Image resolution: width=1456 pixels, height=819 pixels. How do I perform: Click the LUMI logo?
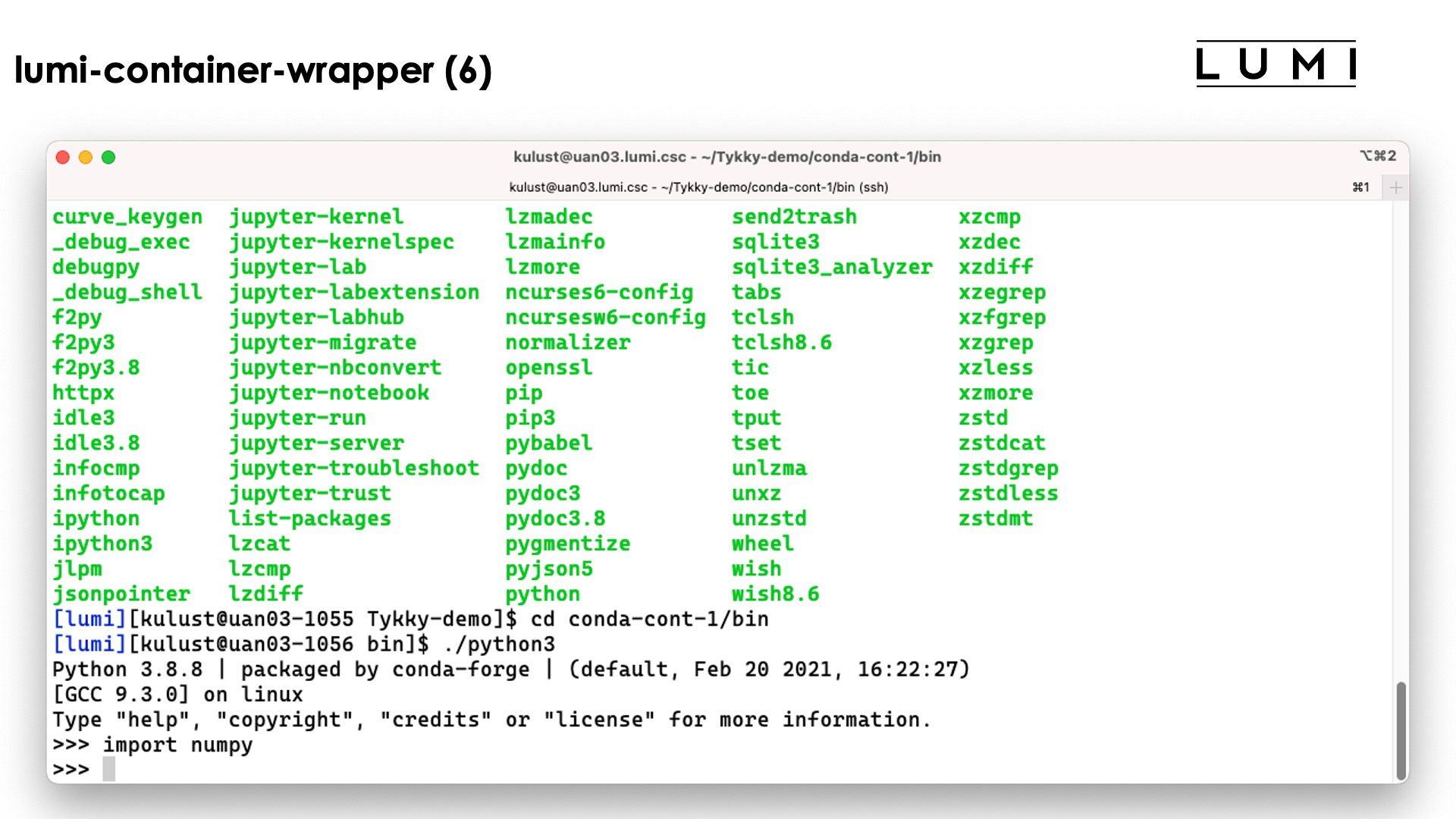point(1276,64)
